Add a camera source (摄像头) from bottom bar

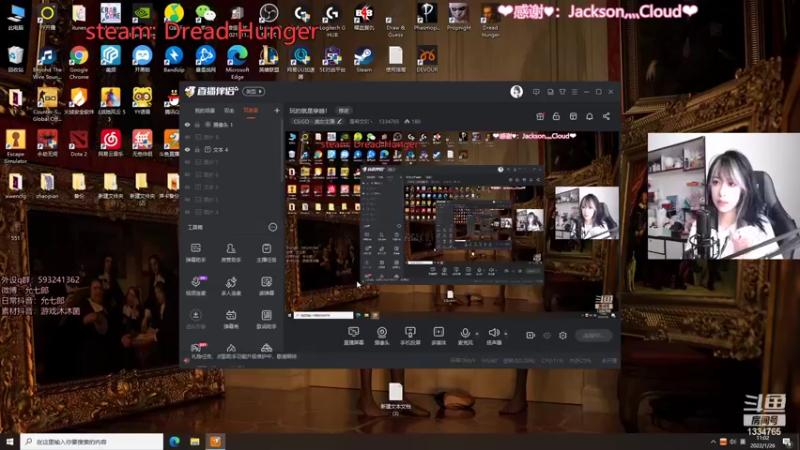coord(382,336)
